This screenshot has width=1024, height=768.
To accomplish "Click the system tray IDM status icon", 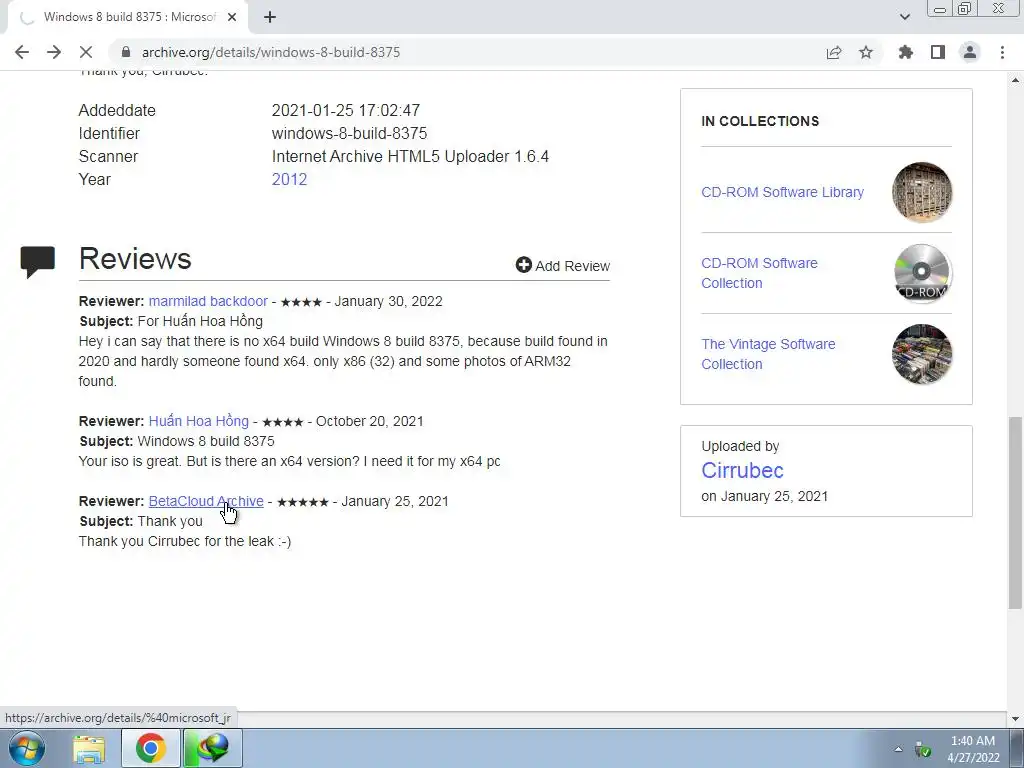I will (x=923, y=750).
